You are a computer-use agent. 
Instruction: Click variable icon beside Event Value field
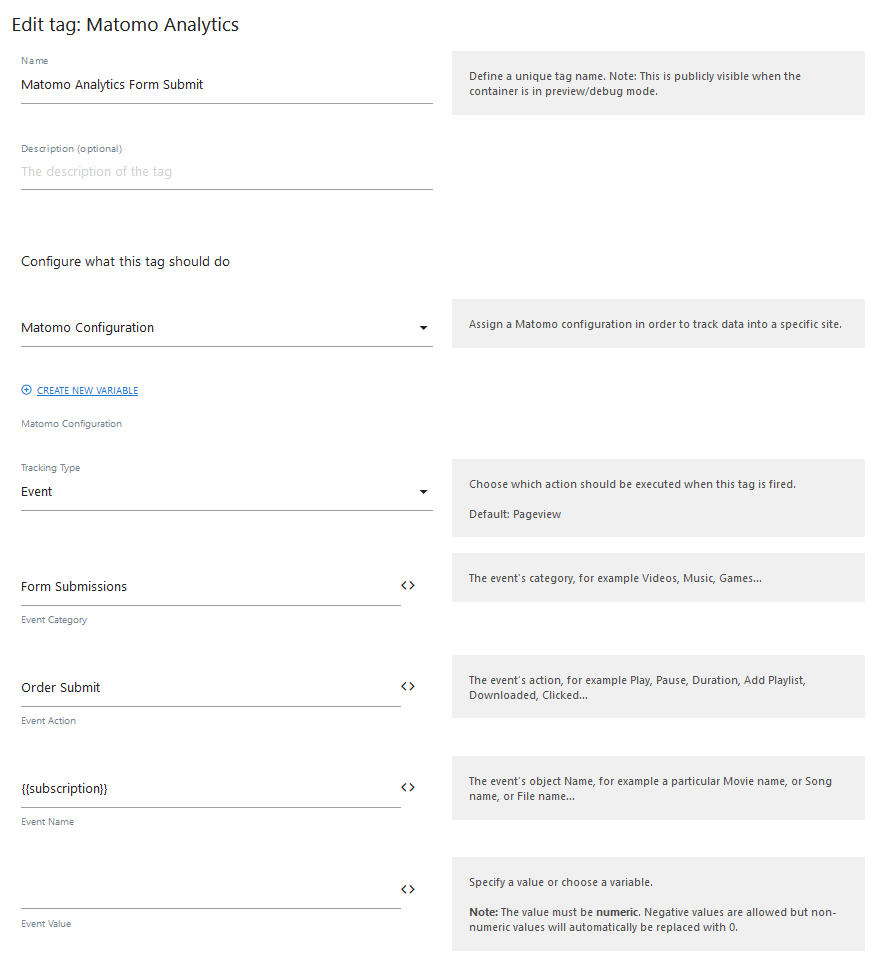pos(408,889)
